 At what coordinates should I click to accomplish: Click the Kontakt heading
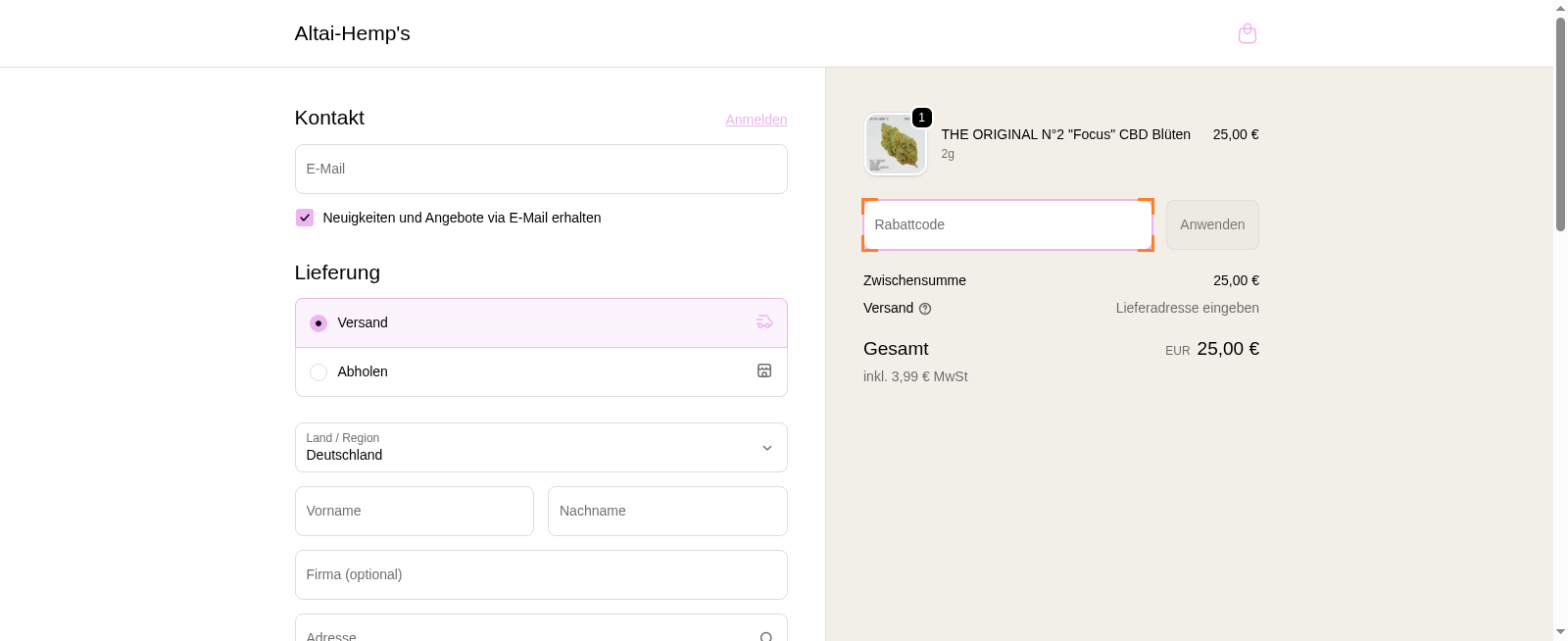(329, 118)
